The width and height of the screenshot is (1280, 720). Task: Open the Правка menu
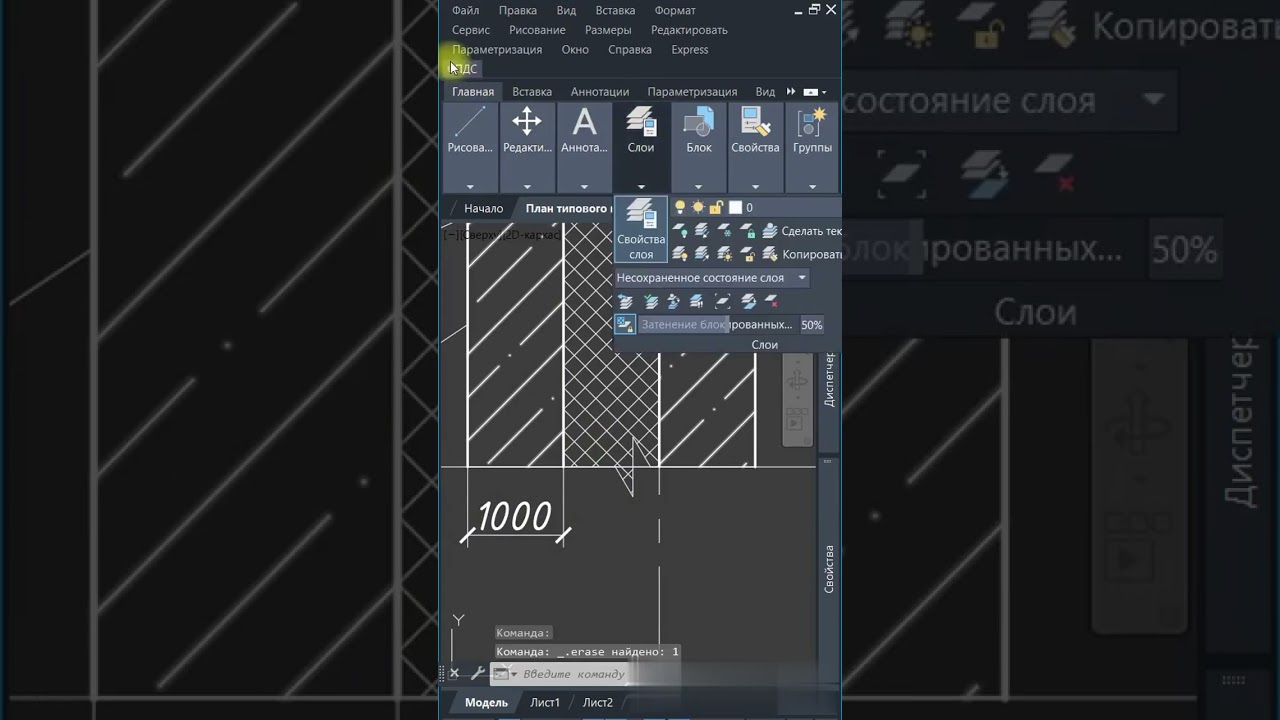click(518, 10)
